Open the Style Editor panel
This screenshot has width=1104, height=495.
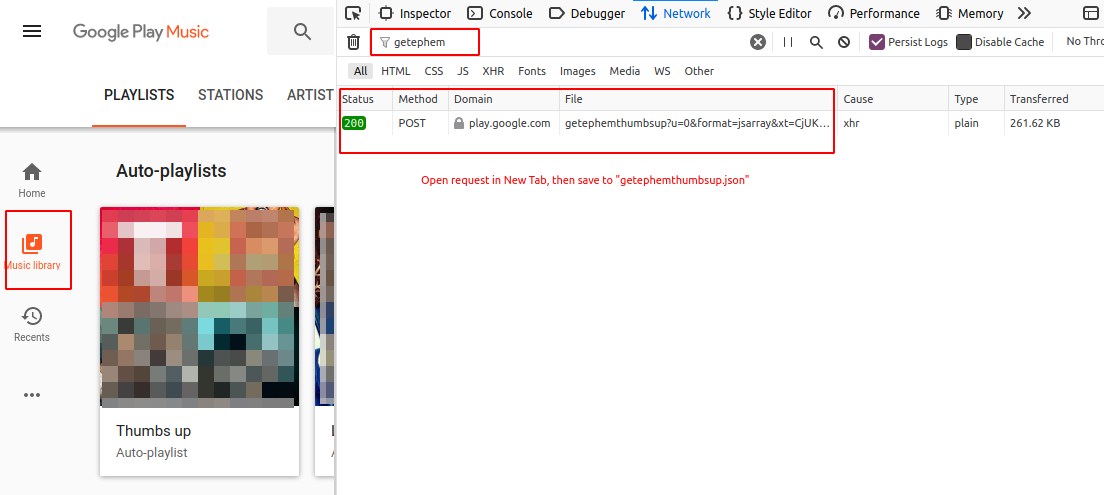(770, 13)
